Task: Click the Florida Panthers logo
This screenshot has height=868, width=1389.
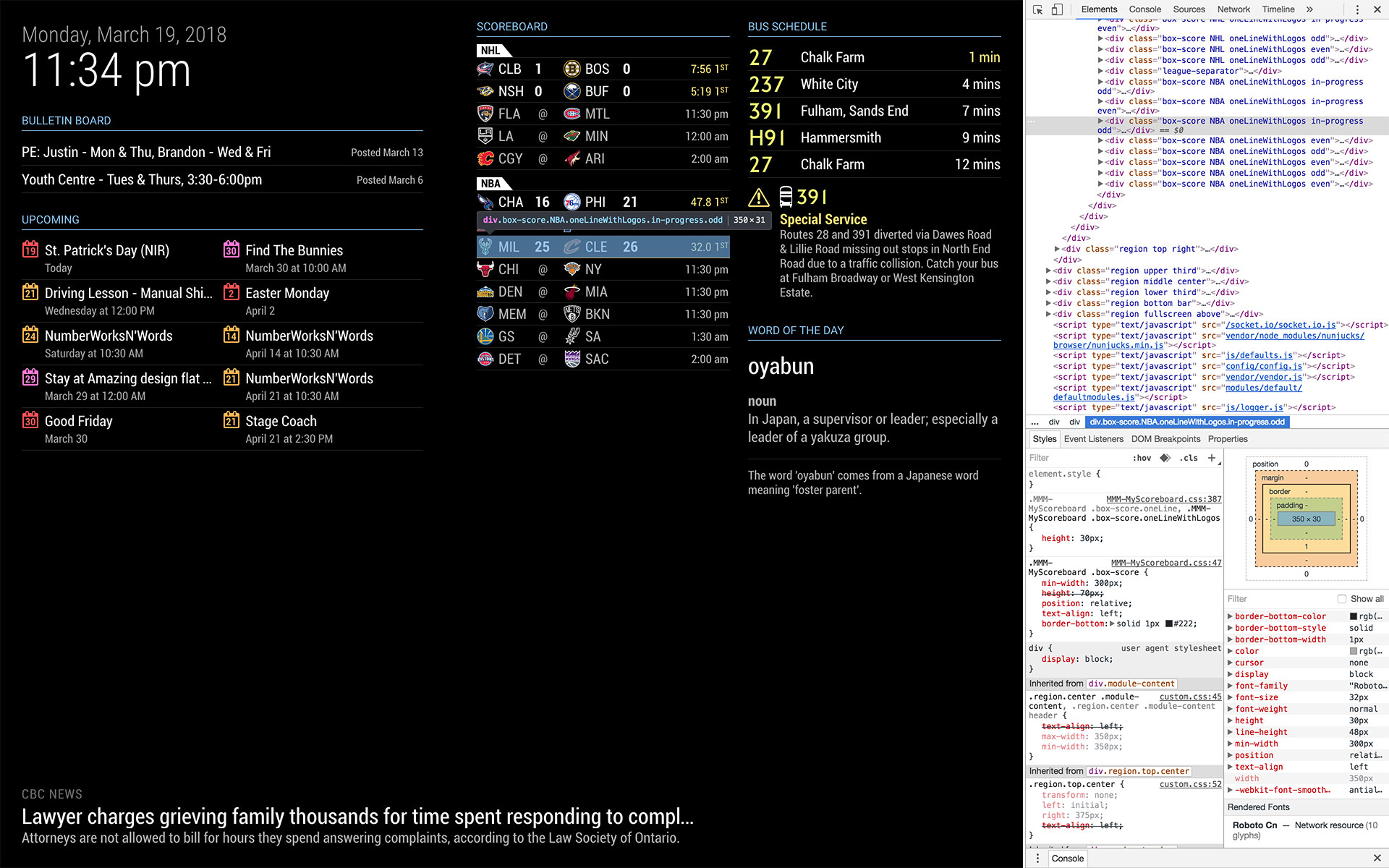Action: click(485, 114)
